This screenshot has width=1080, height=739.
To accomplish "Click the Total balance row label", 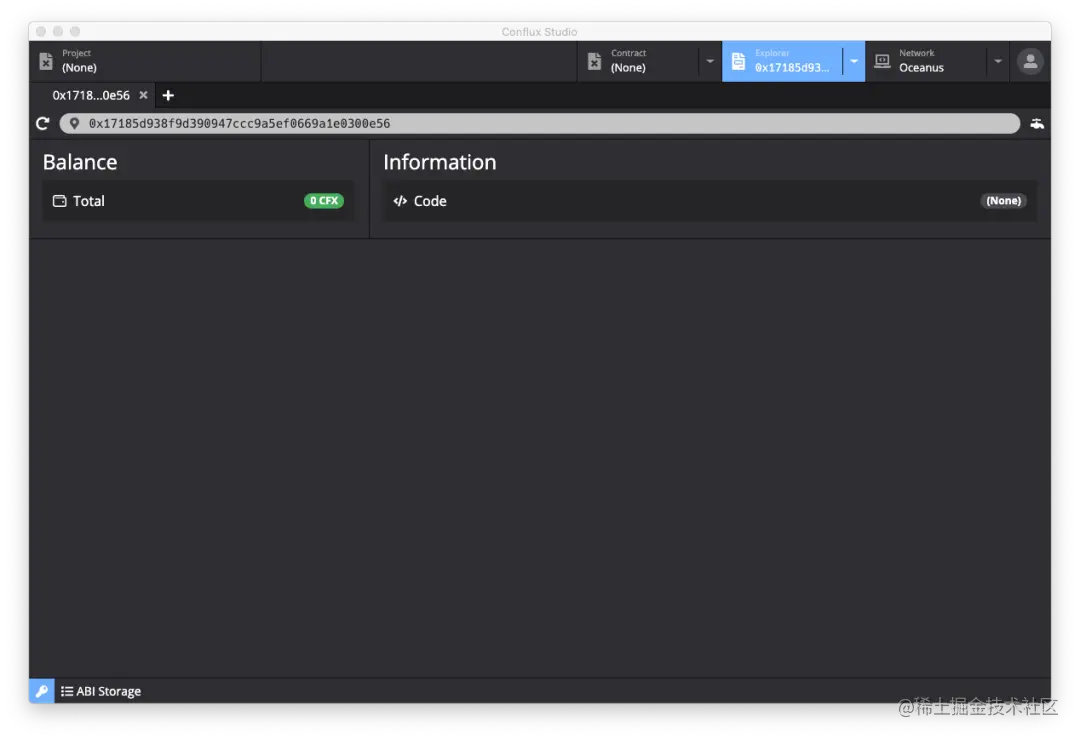I will pyautogui.click(x=89, y=201).
